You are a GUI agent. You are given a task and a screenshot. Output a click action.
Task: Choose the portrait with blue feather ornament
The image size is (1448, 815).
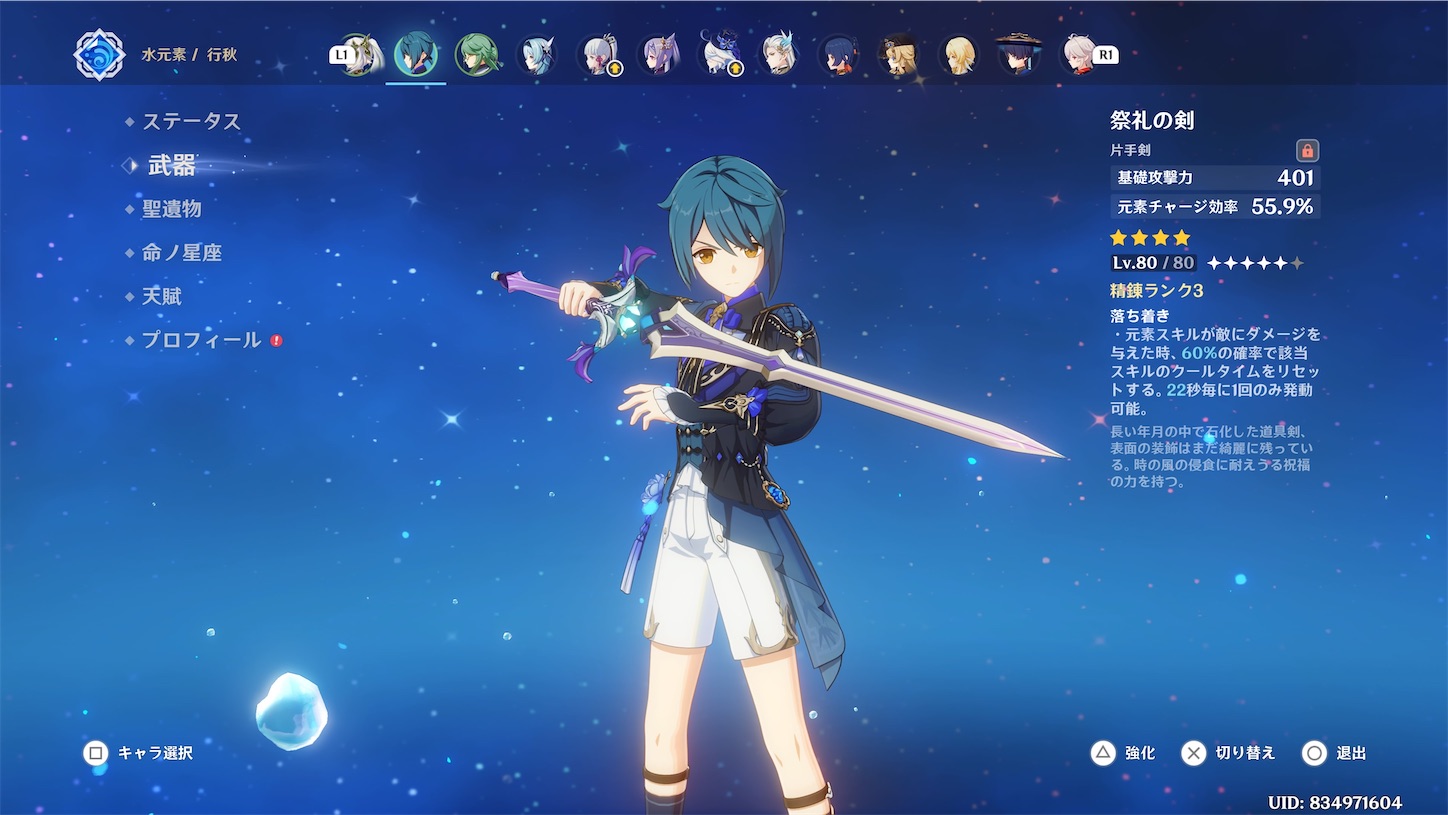click(x=780, y=55)
